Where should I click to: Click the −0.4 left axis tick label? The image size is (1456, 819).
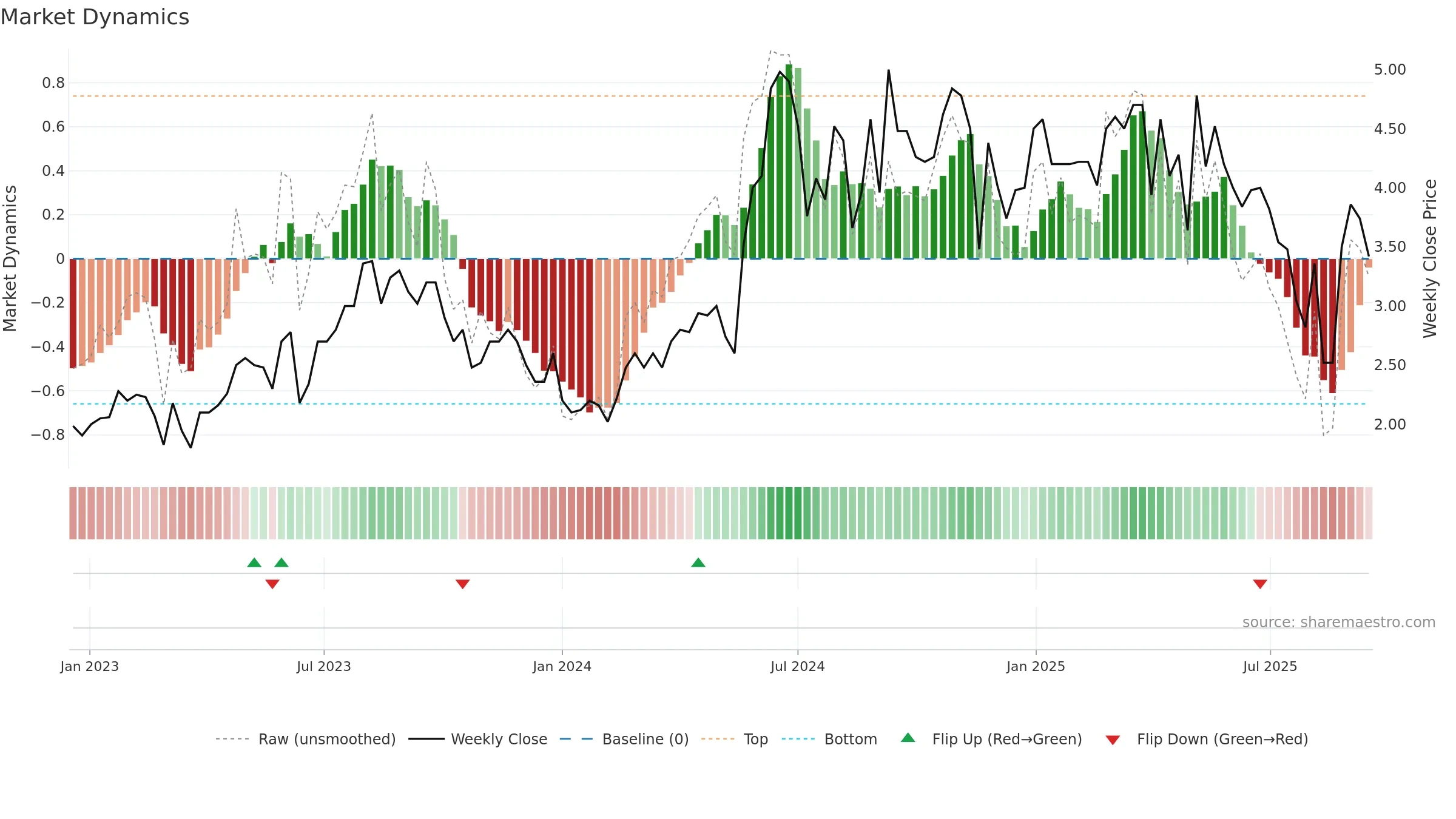[48, 346]
